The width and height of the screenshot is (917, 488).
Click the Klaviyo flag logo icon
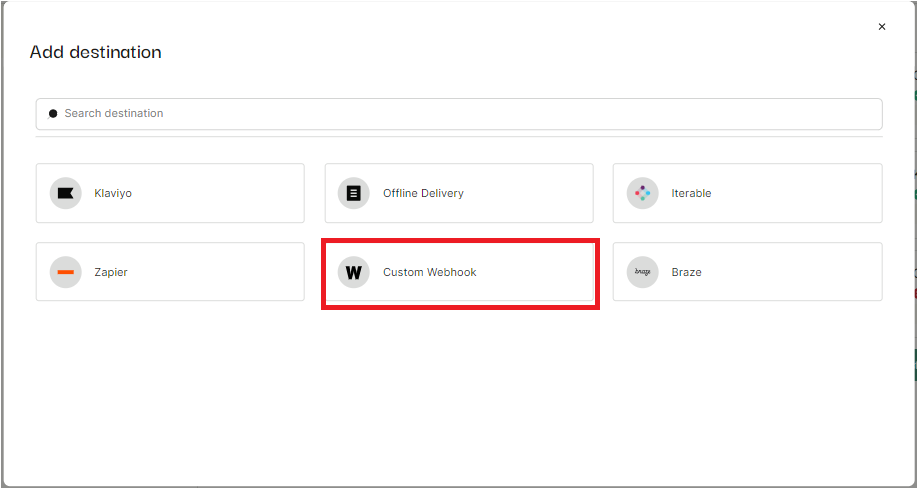[x=66, y=193]
